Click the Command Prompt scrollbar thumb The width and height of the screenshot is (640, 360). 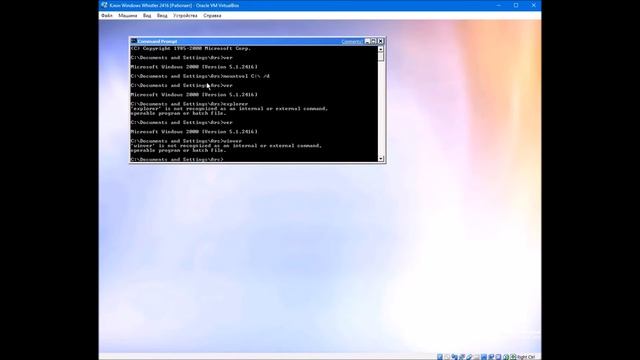(x=381, y=57)
